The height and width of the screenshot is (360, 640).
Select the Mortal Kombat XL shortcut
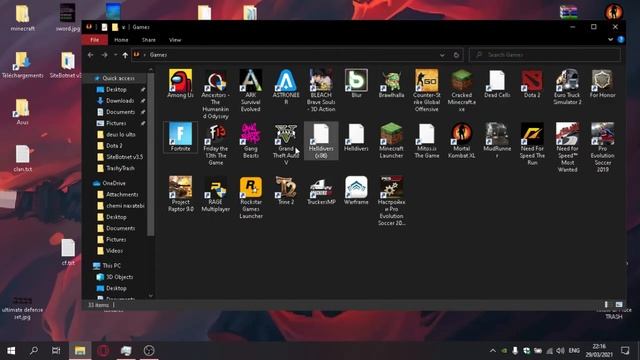[x=462, y=140]
